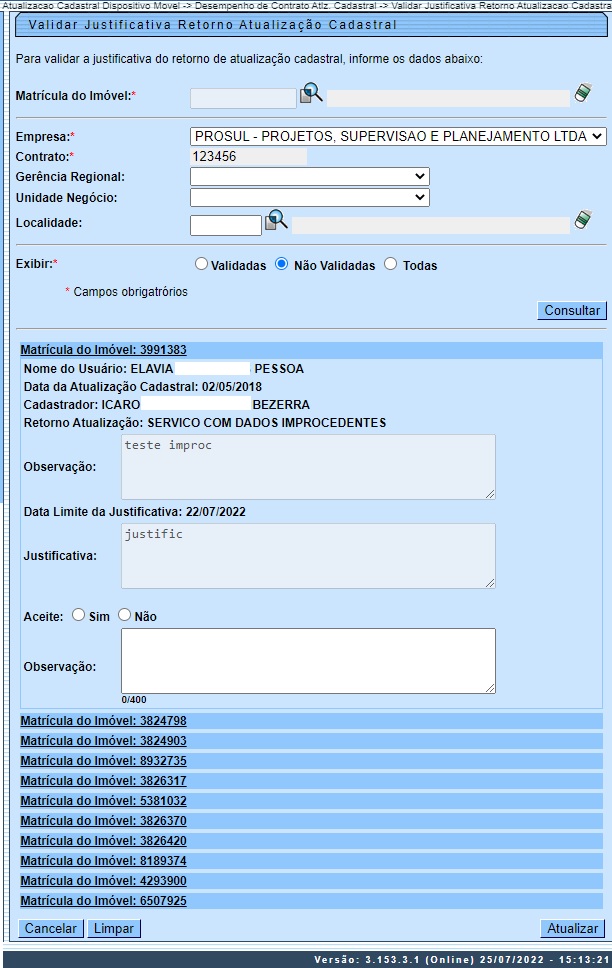Collapse the Matrícula do Imóvel: 3991383 section
This screenshot has width=612, height=968.
(103, 351)
